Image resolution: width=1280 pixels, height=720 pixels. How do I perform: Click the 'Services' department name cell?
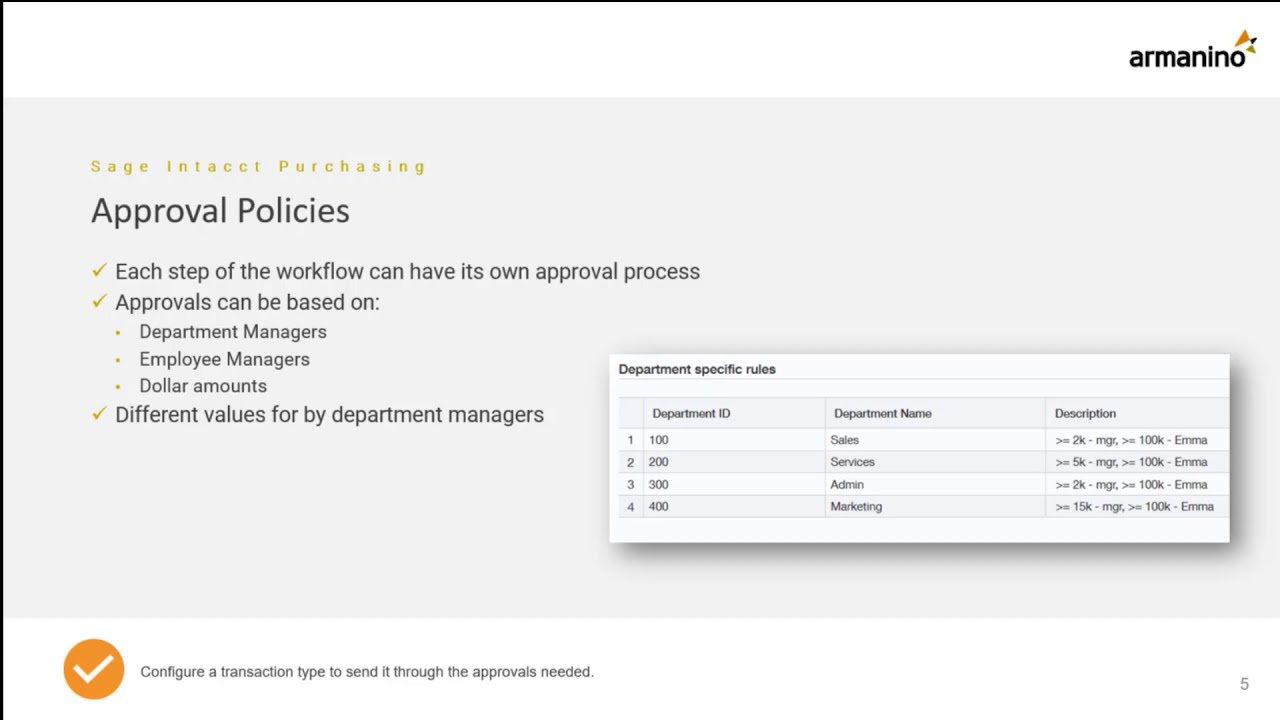[x=936, y=462]
